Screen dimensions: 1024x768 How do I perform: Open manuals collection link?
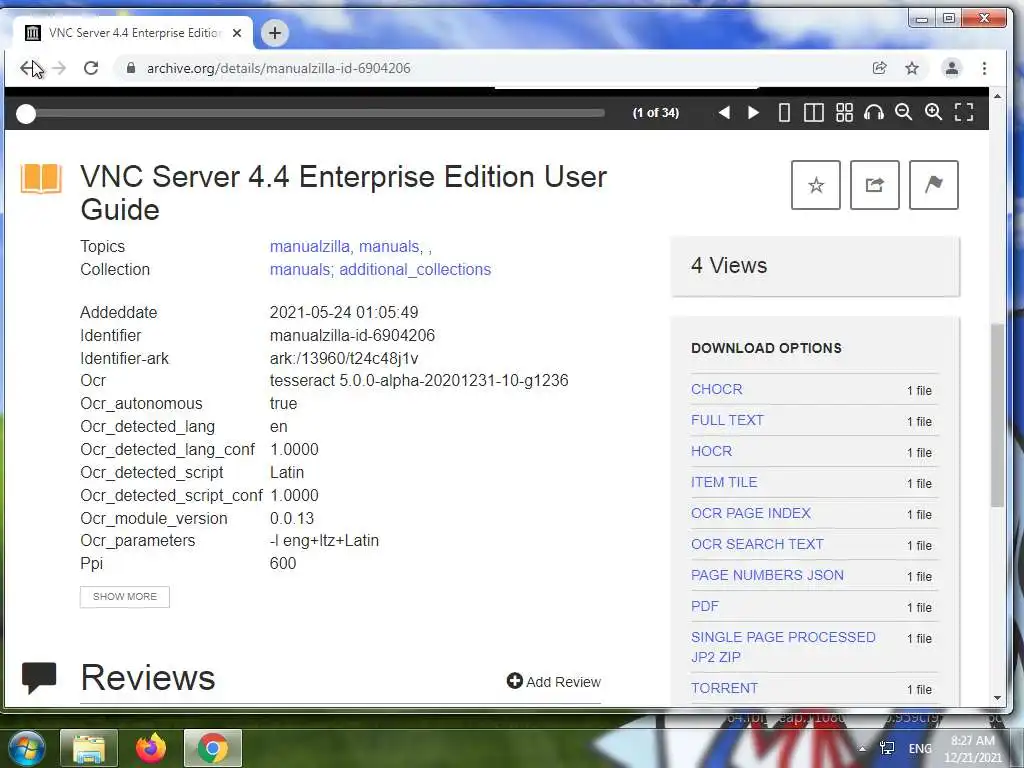300,270
